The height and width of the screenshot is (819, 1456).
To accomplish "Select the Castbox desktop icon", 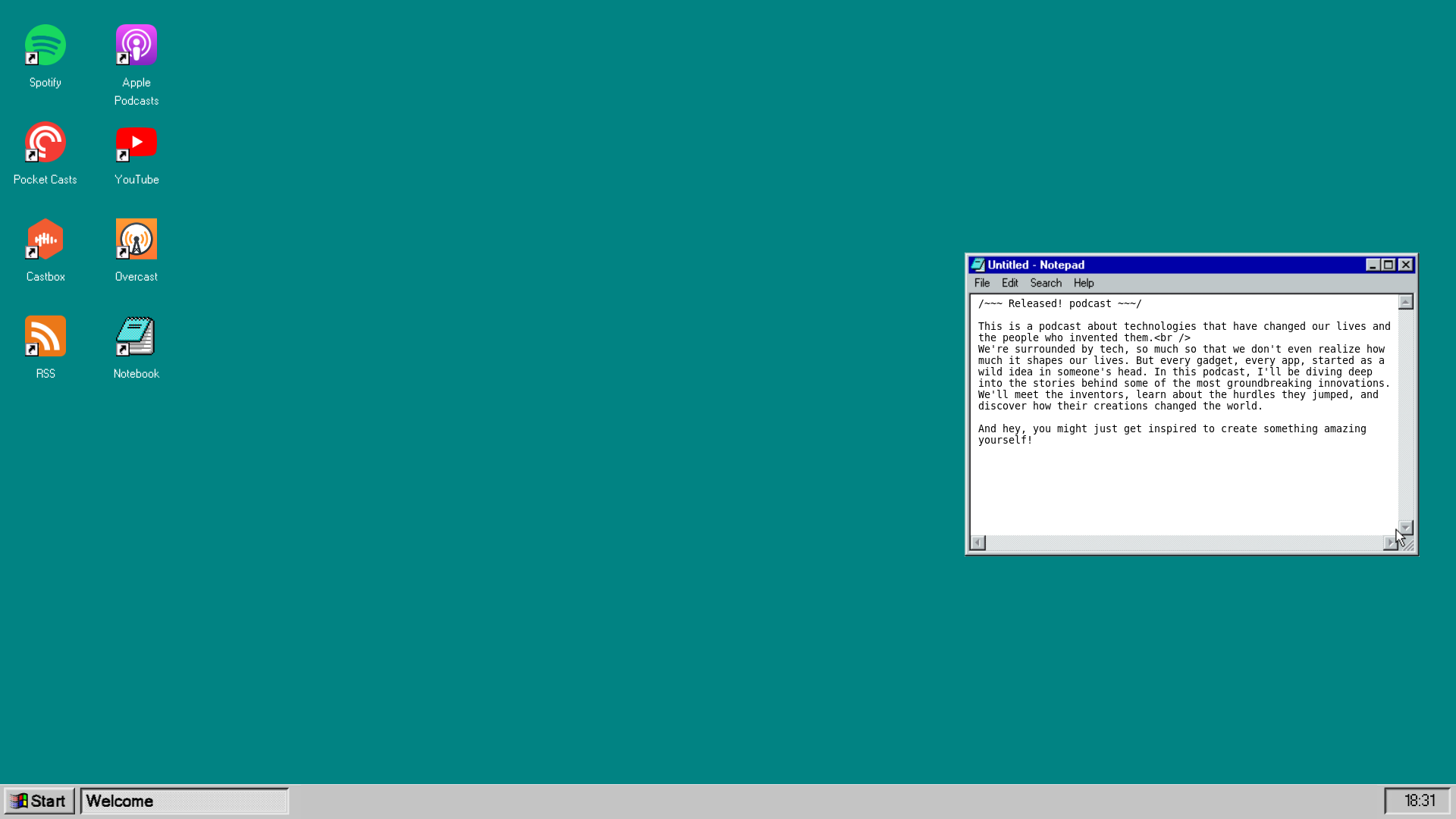I will 45,240.
